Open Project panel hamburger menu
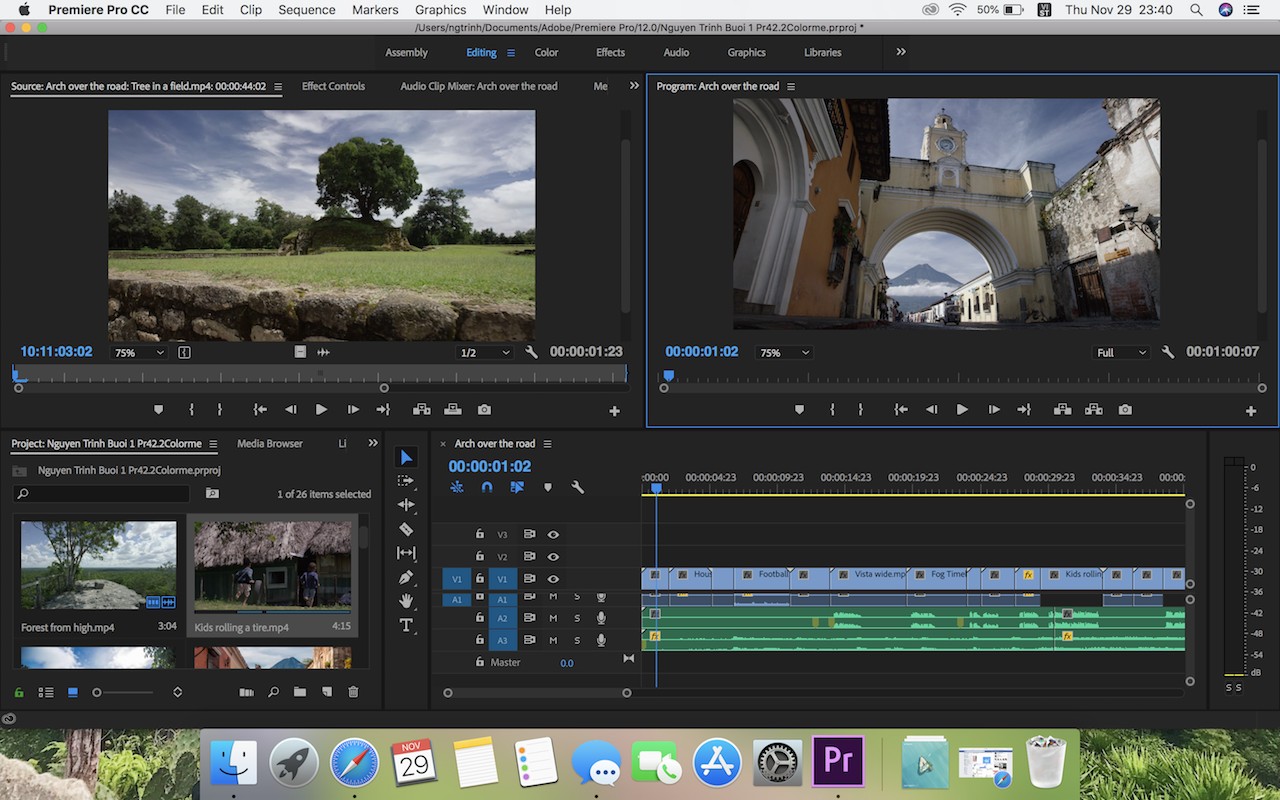The width and height of the screenshot is (1280, 800). point(211,444)
